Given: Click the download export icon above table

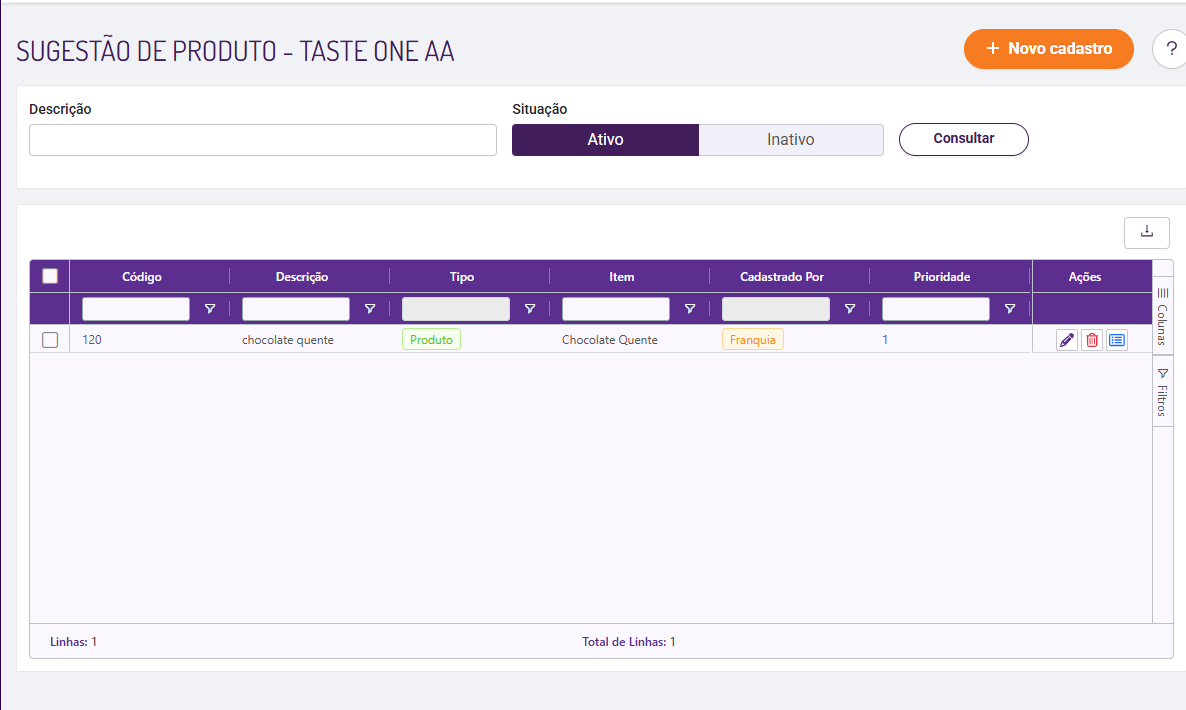Looking at the screenshot, I should click(1147, 232).
